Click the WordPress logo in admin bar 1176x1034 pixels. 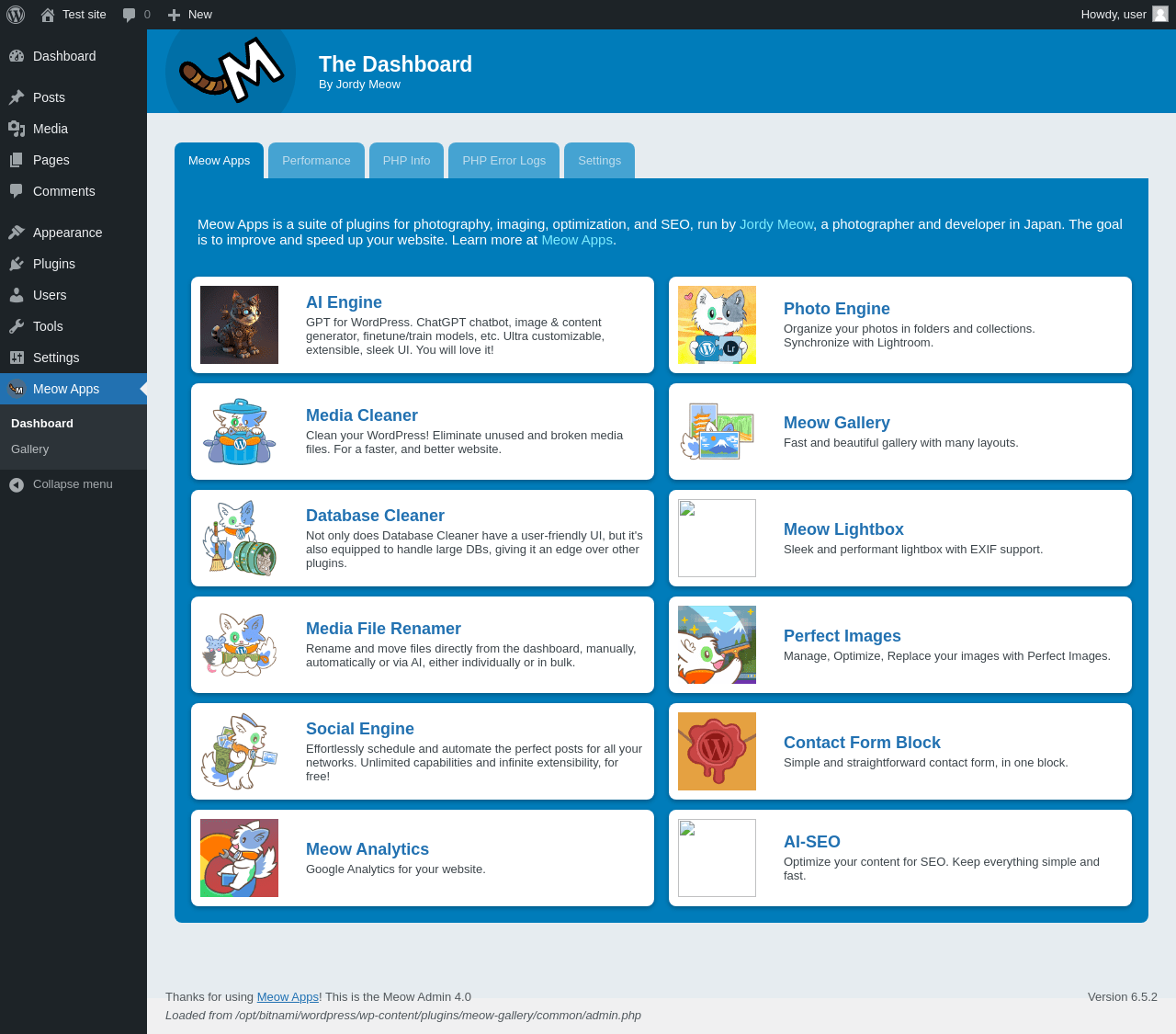click(16, 15)
